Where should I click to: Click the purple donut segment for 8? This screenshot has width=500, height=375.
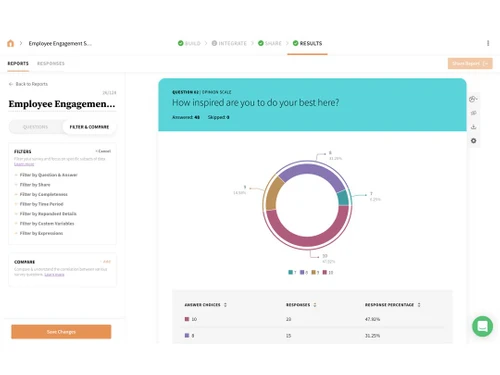312,169
